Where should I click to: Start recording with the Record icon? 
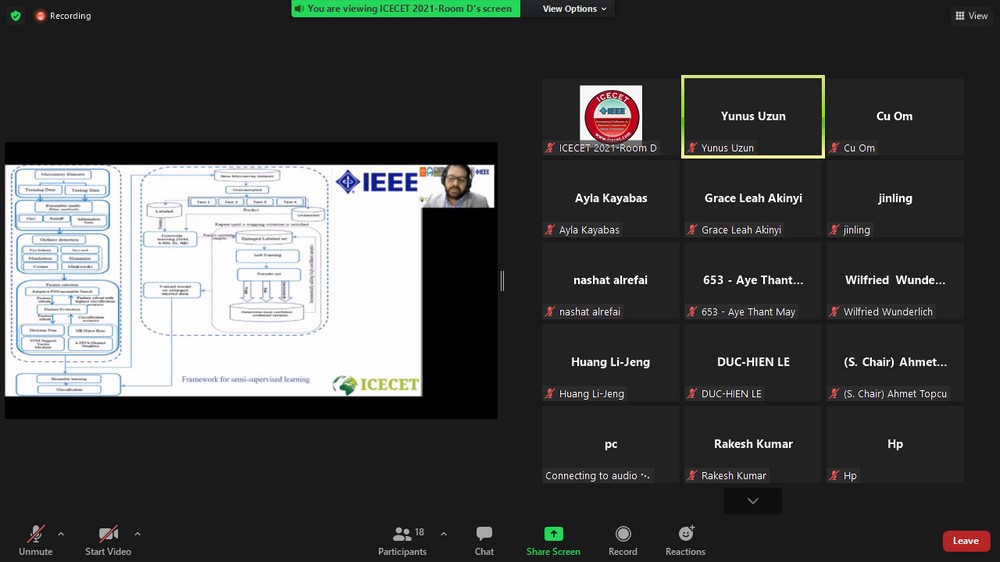coord(623,540)
